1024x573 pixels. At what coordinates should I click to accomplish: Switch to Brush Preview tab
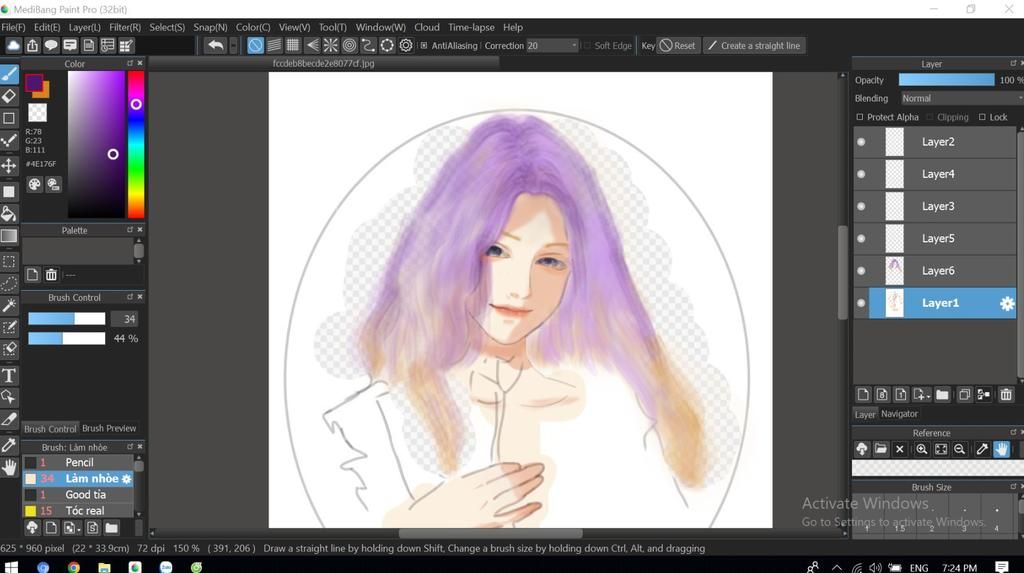[x=109, y=428]
